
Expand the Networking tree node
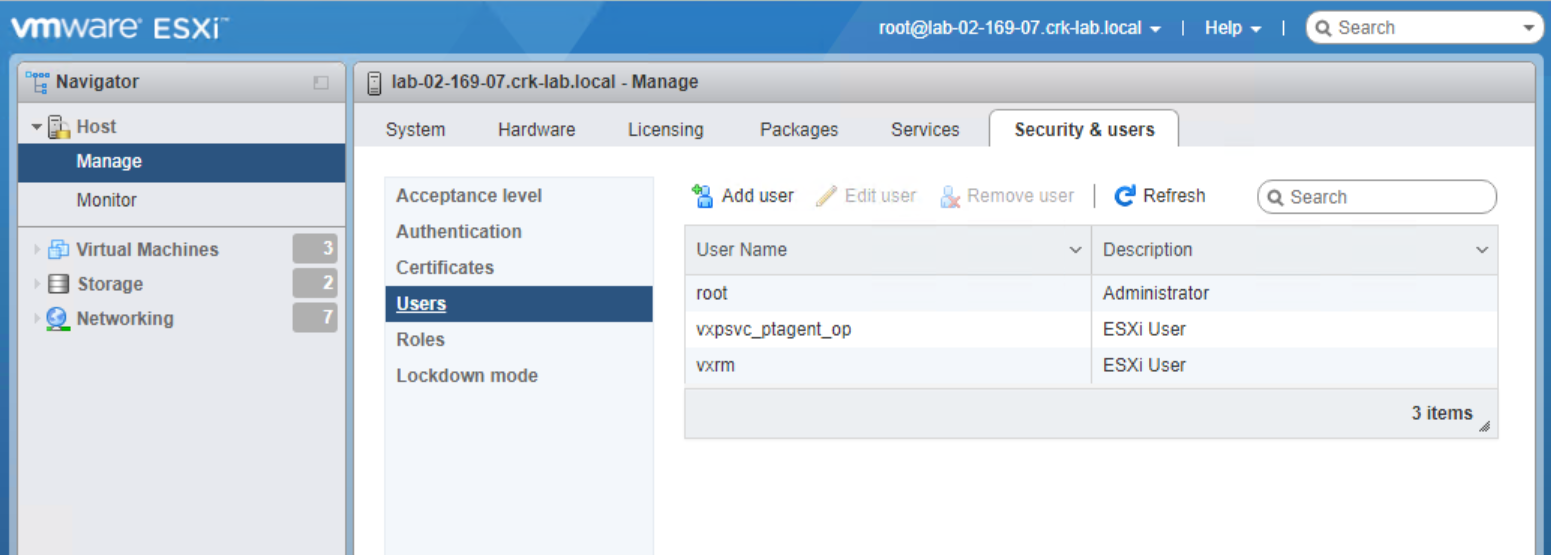[x=38, y=319]
